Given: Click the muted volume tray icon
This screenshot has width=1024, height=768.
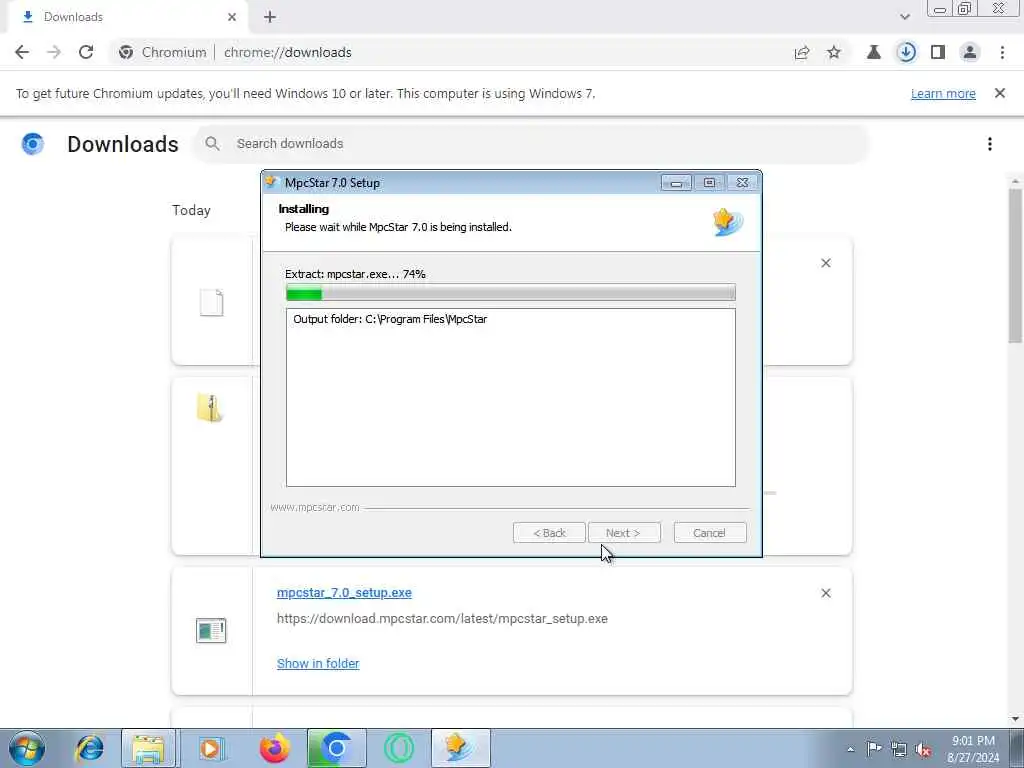Looking at the screenshot, I should point(923,750).
